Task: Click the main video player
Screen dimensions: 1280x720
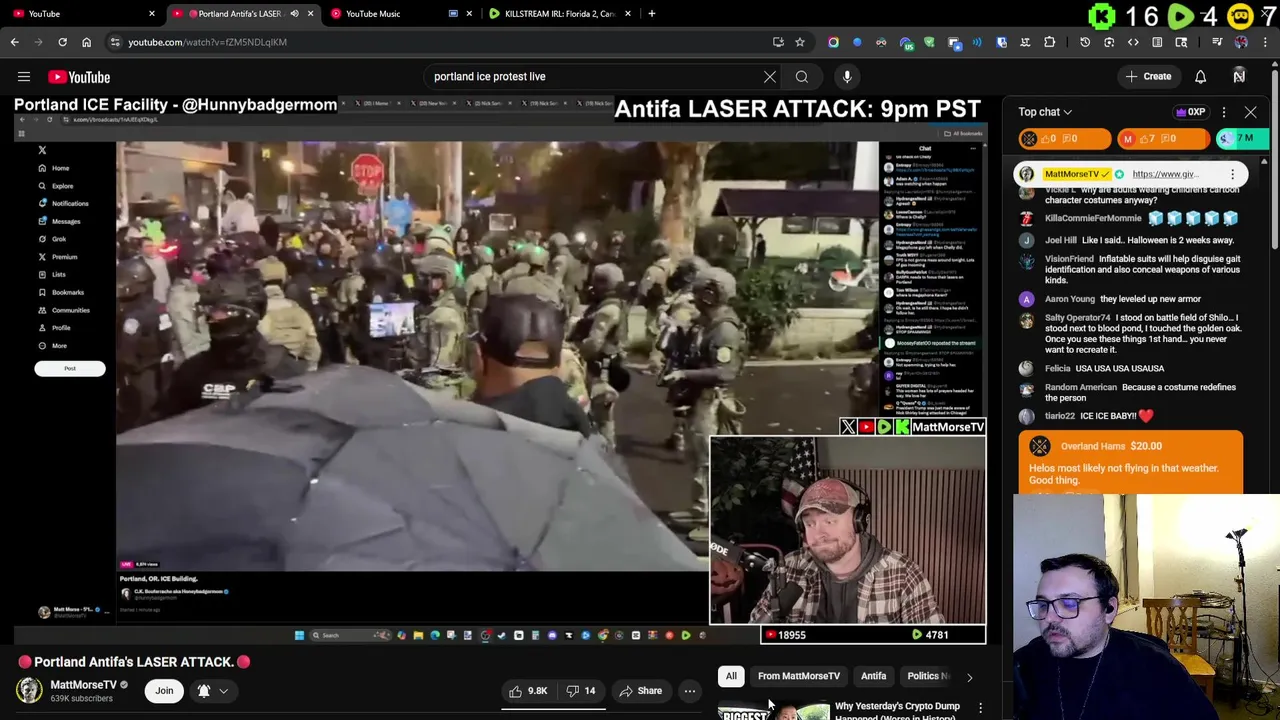Action: (x=500, y=370)
